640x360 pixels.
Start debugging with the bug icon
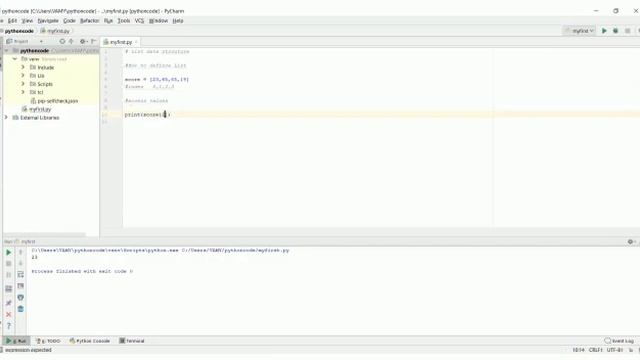click(x=616, y=31)
